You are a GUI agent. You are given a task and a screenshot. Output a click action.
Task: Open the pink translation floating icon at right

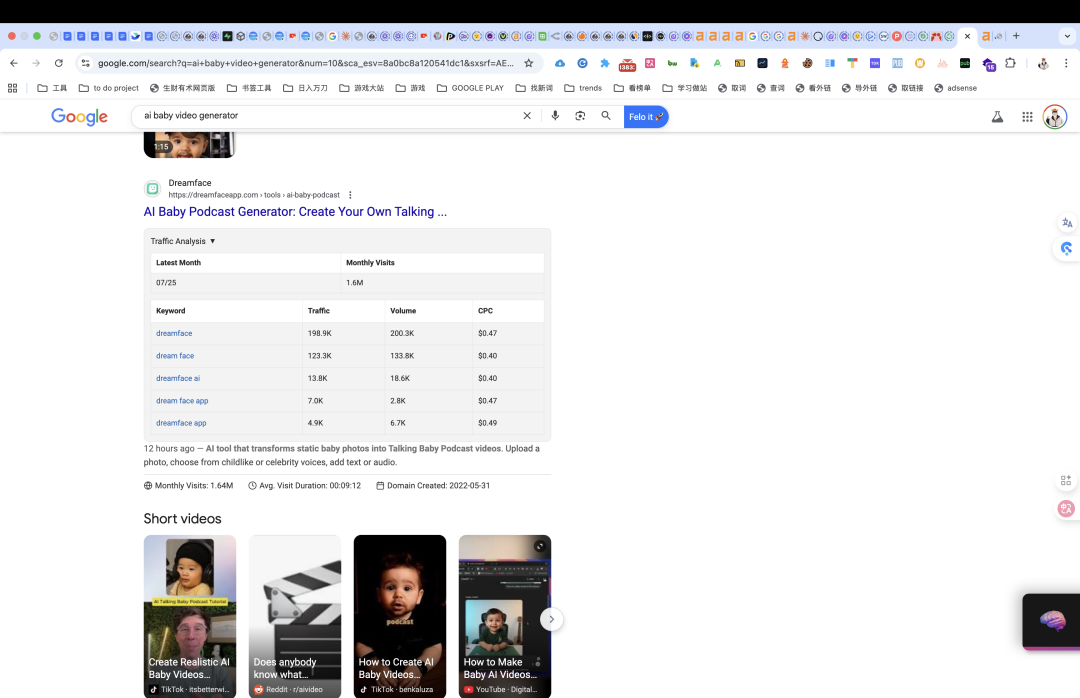tap(1066, 509)
